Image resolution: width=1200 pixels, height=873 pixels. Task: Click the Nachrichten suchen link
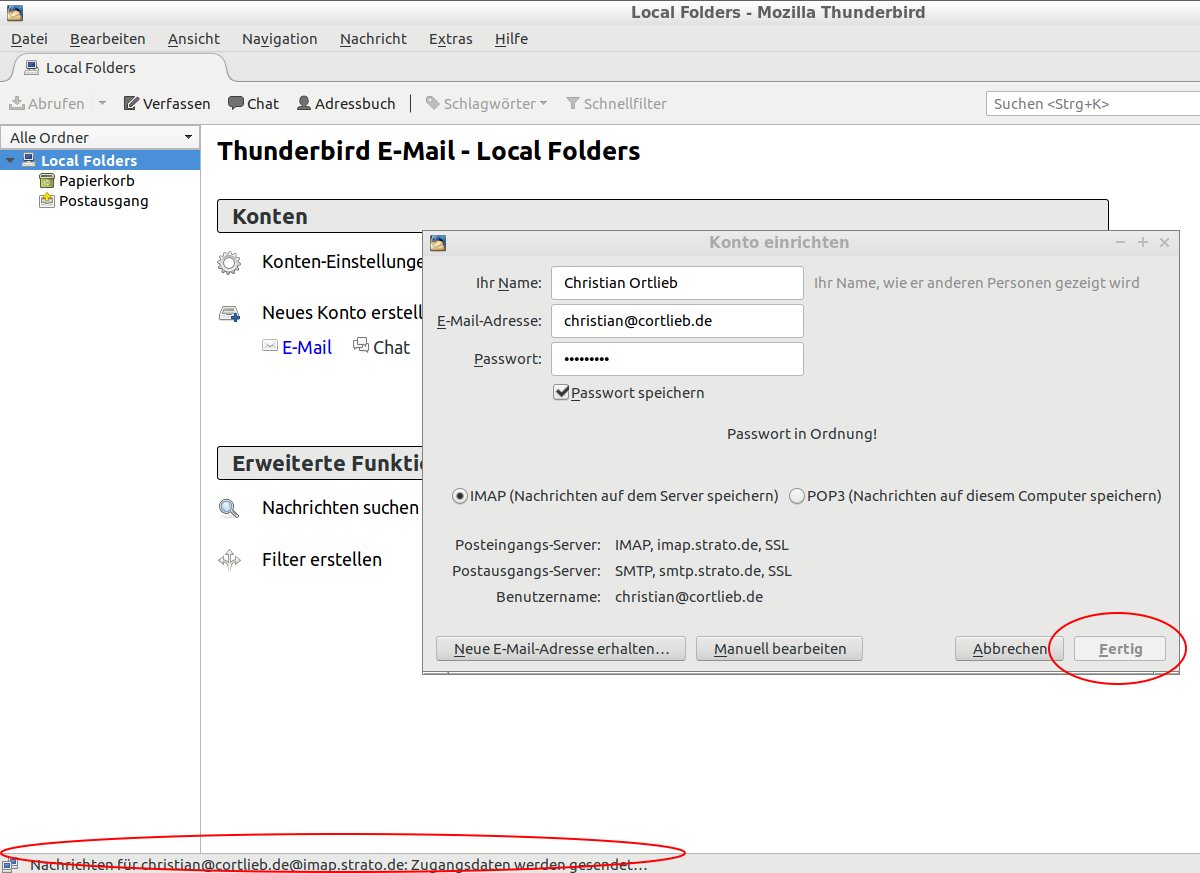tap(340, 508)
